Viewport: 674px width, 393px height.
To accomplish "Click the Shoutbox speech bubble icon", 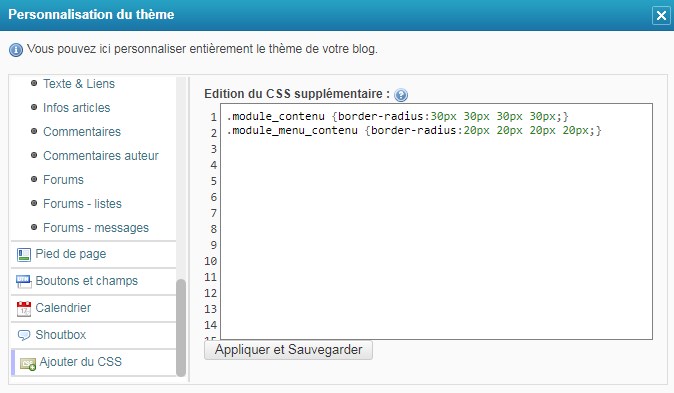I will click(x=24, y=335).
